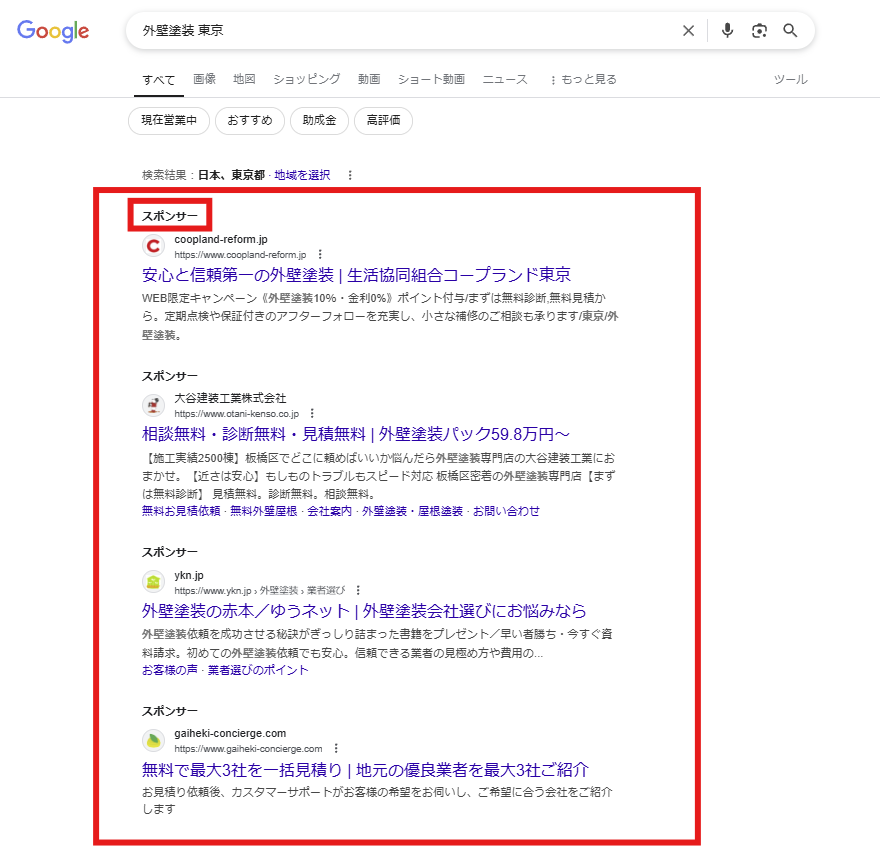The image size is (880, 846).
Task: Open the menu next to 地域を選択
Action: click(350, 174)
